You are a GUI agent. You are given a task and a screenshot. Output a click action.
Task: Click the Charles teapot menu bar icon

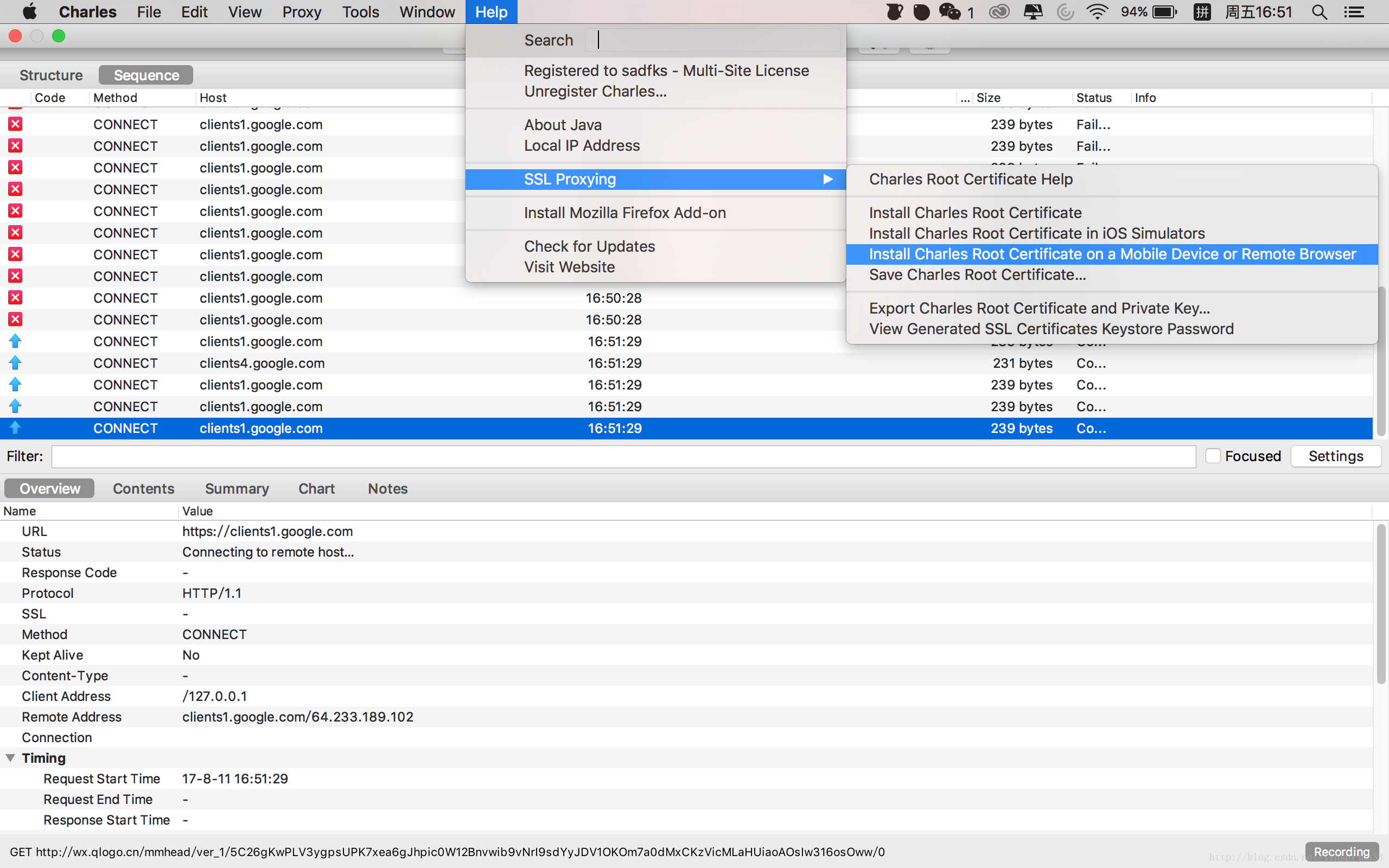tap(894, 11)
